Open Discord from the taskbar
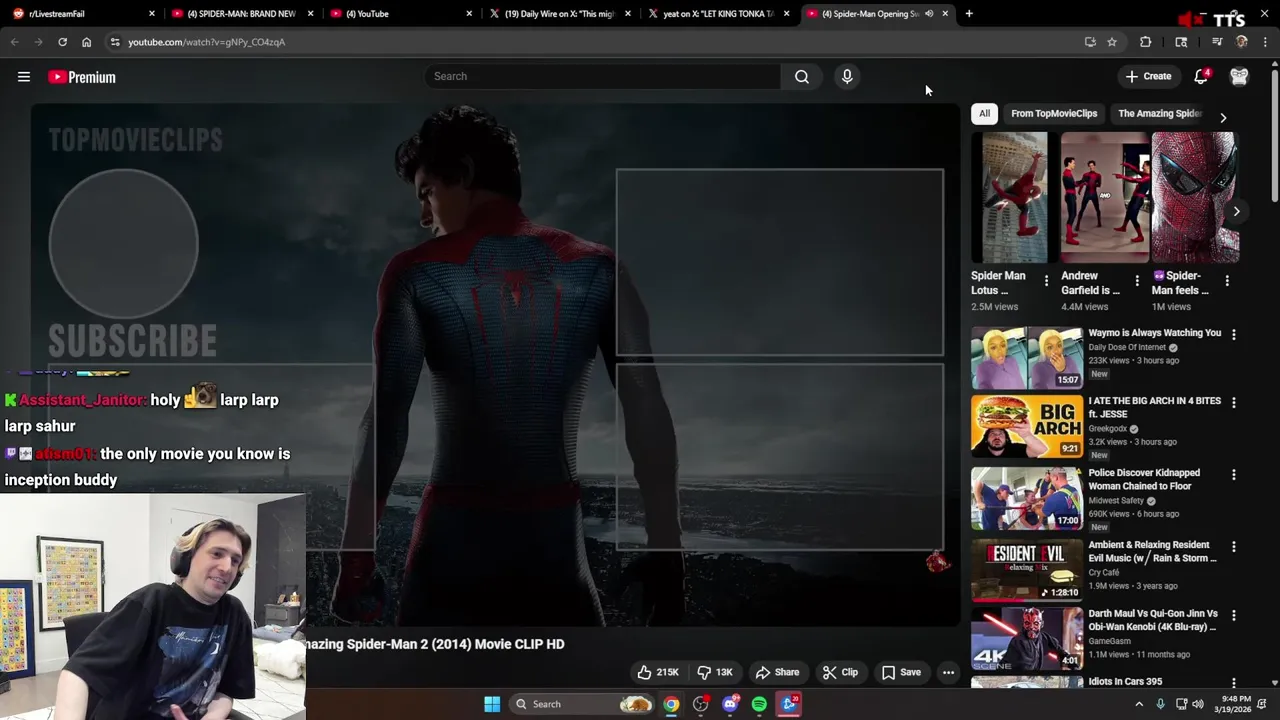The width and height of the screenshot is (1280, 720). [x=730, y=704]
